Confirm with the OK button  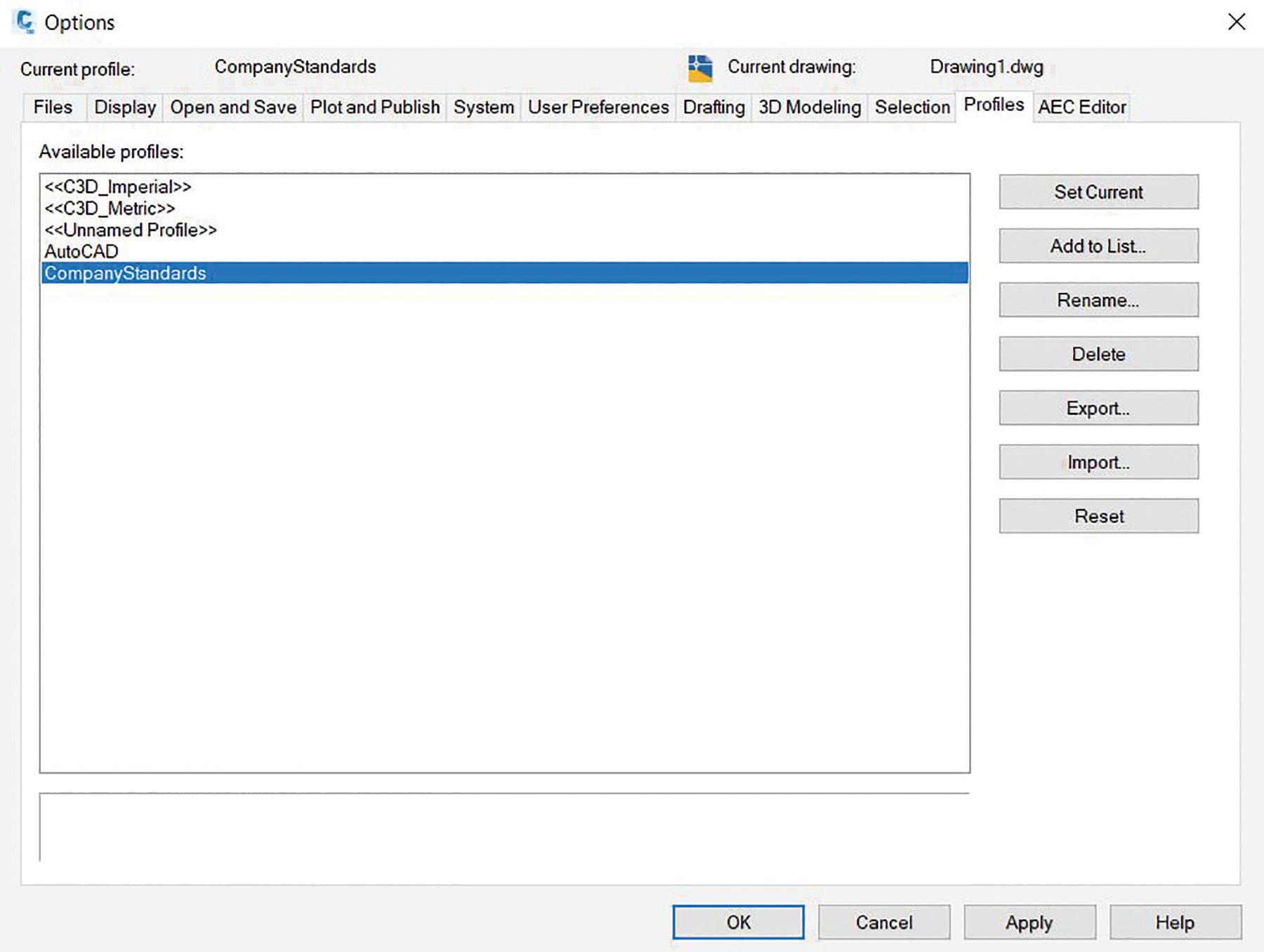(x=738, y=922)
